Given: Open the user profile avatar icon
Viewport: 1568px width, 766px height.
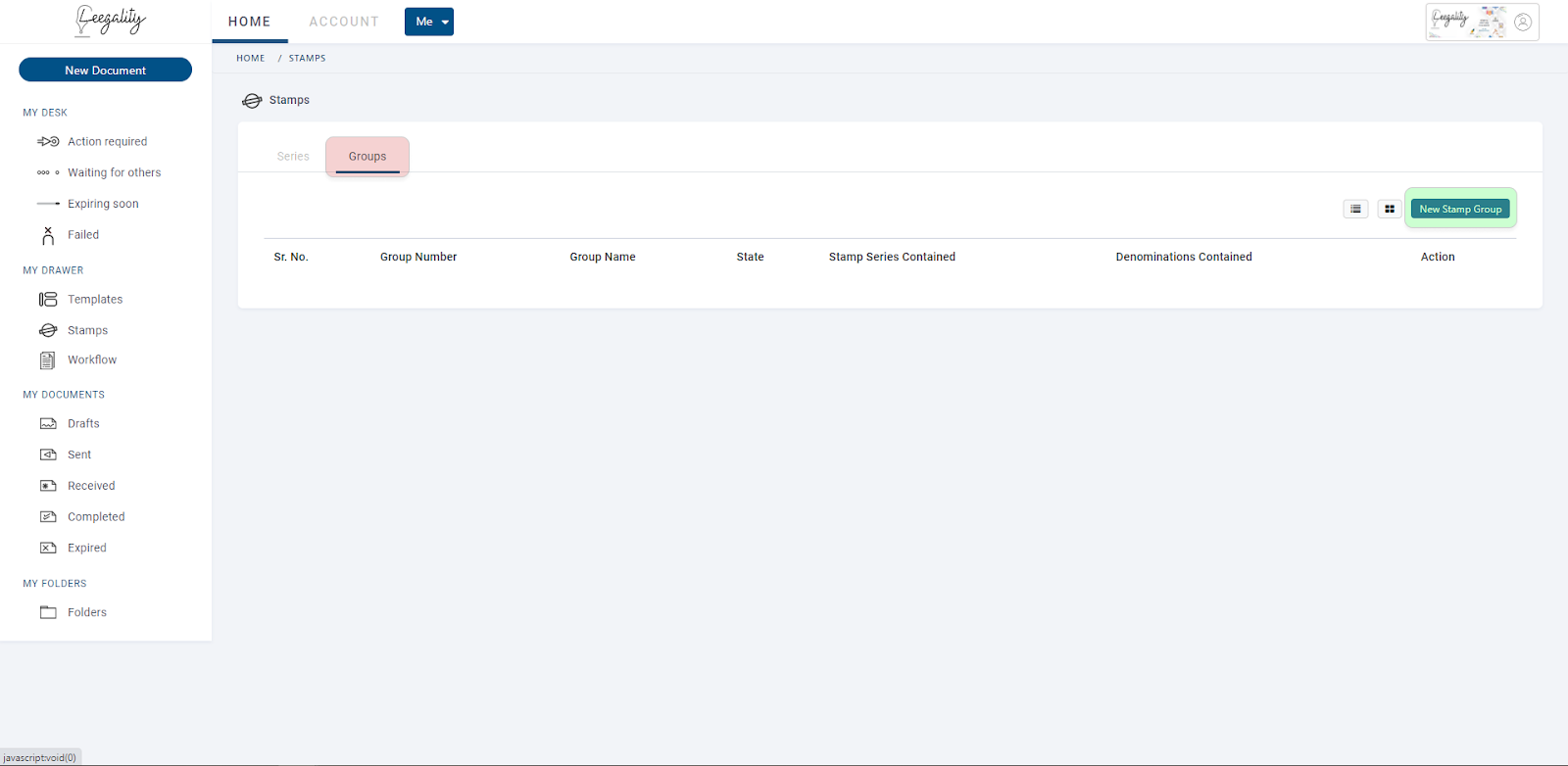Looking at the screenshot, I should tap(1523, 22).
